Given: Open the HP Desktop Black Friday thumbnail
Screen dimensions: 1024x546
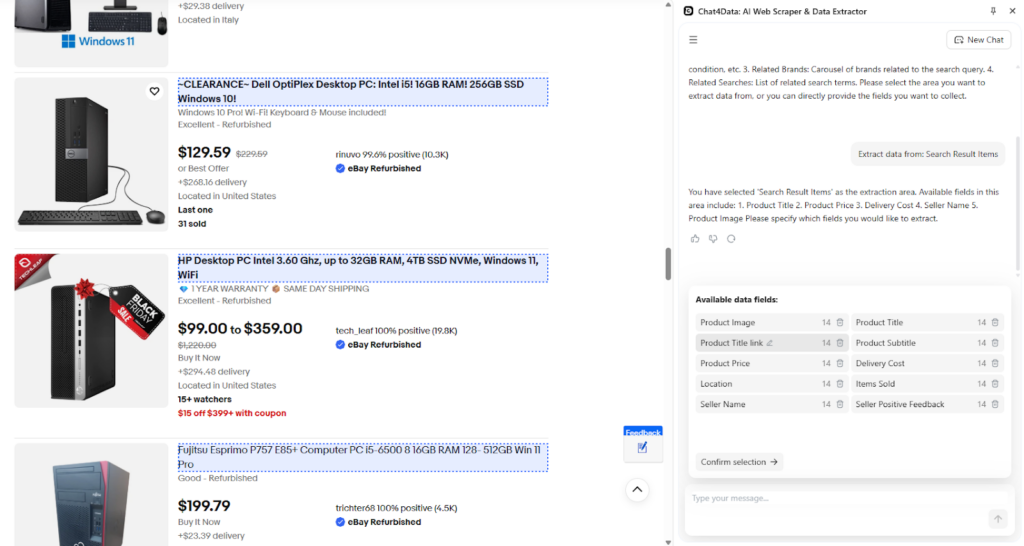Looking at the screenshot, I should (91, 330).
